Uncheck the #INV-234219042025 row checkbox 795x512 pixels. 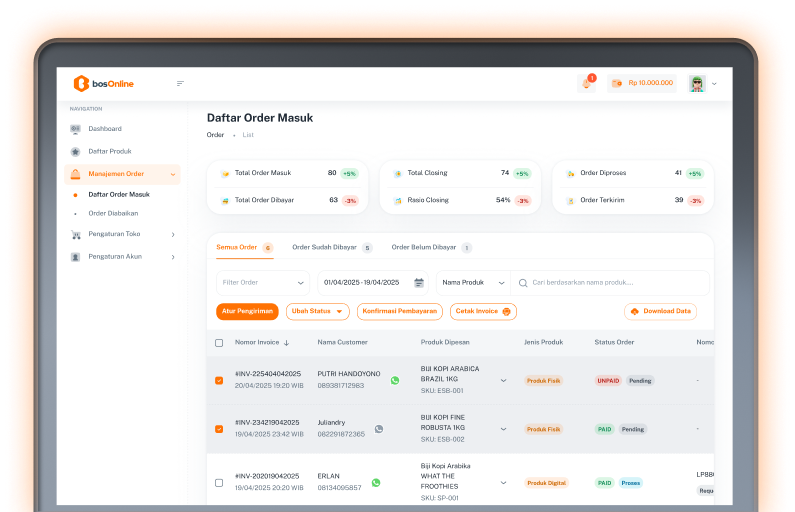219,429
